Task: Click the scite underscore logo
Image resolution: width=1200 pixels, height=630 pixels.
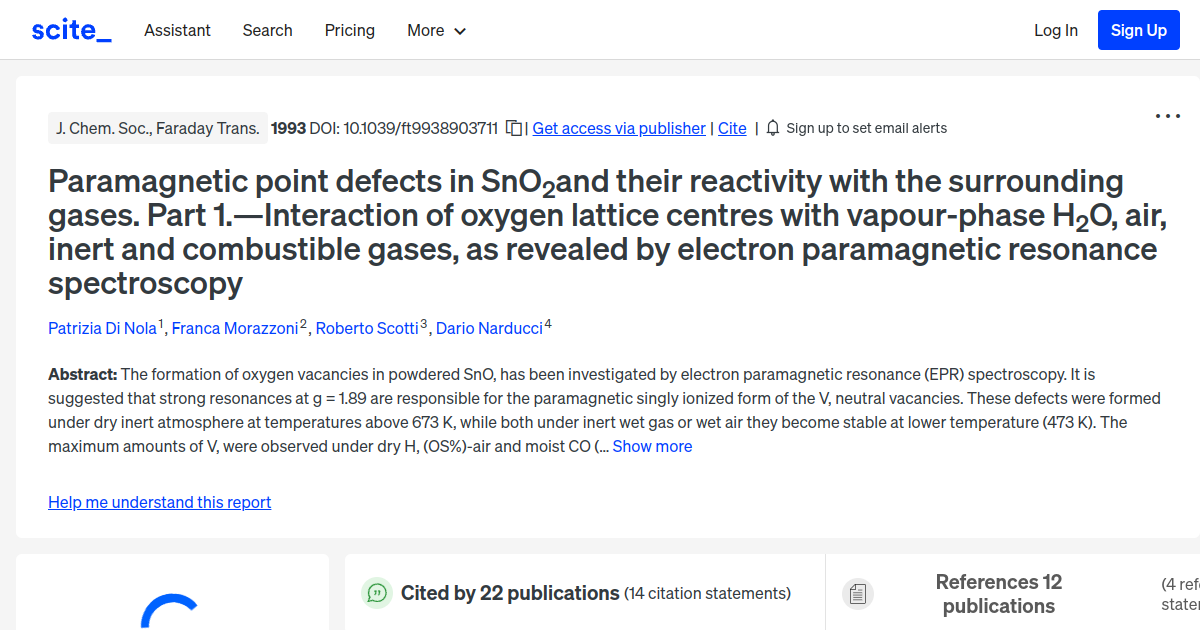Action: coord(70,29)
